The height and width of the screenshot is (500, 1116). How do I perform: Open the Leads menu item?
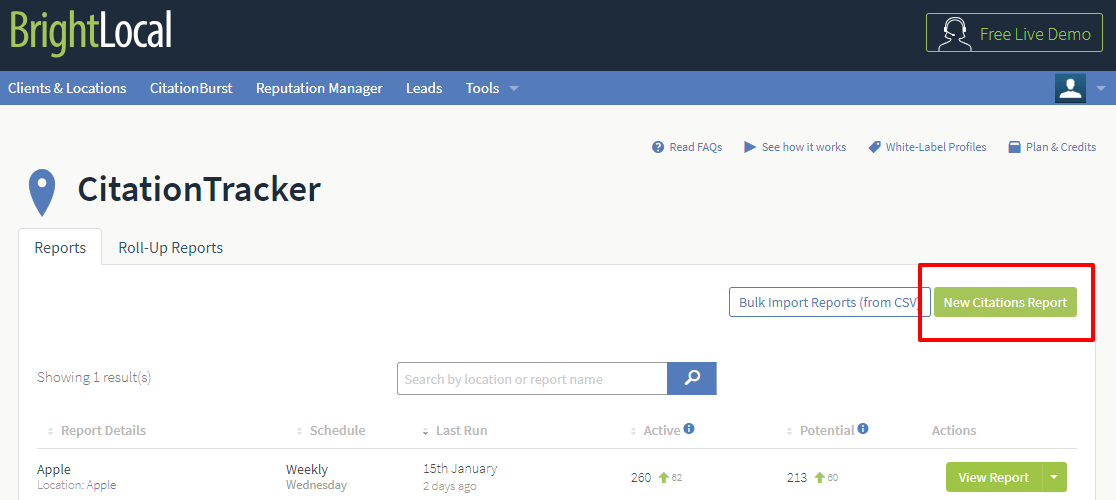pos(424,88)
